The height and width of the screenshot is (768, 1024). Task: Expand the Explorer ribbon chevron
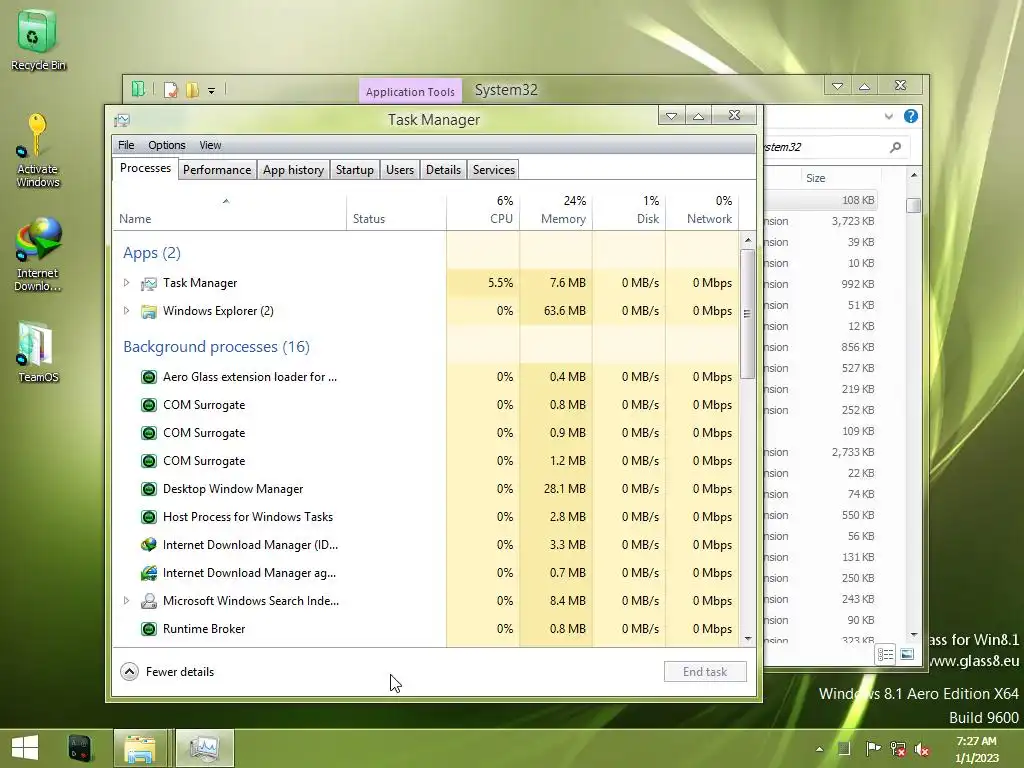point(889,116)
